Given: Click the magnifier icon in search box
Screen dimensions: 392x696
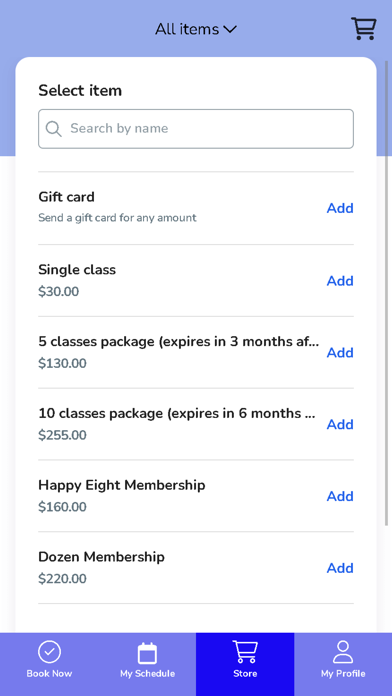Looking at the screenshot, I should pyautogui.click(x=54, y=129).
